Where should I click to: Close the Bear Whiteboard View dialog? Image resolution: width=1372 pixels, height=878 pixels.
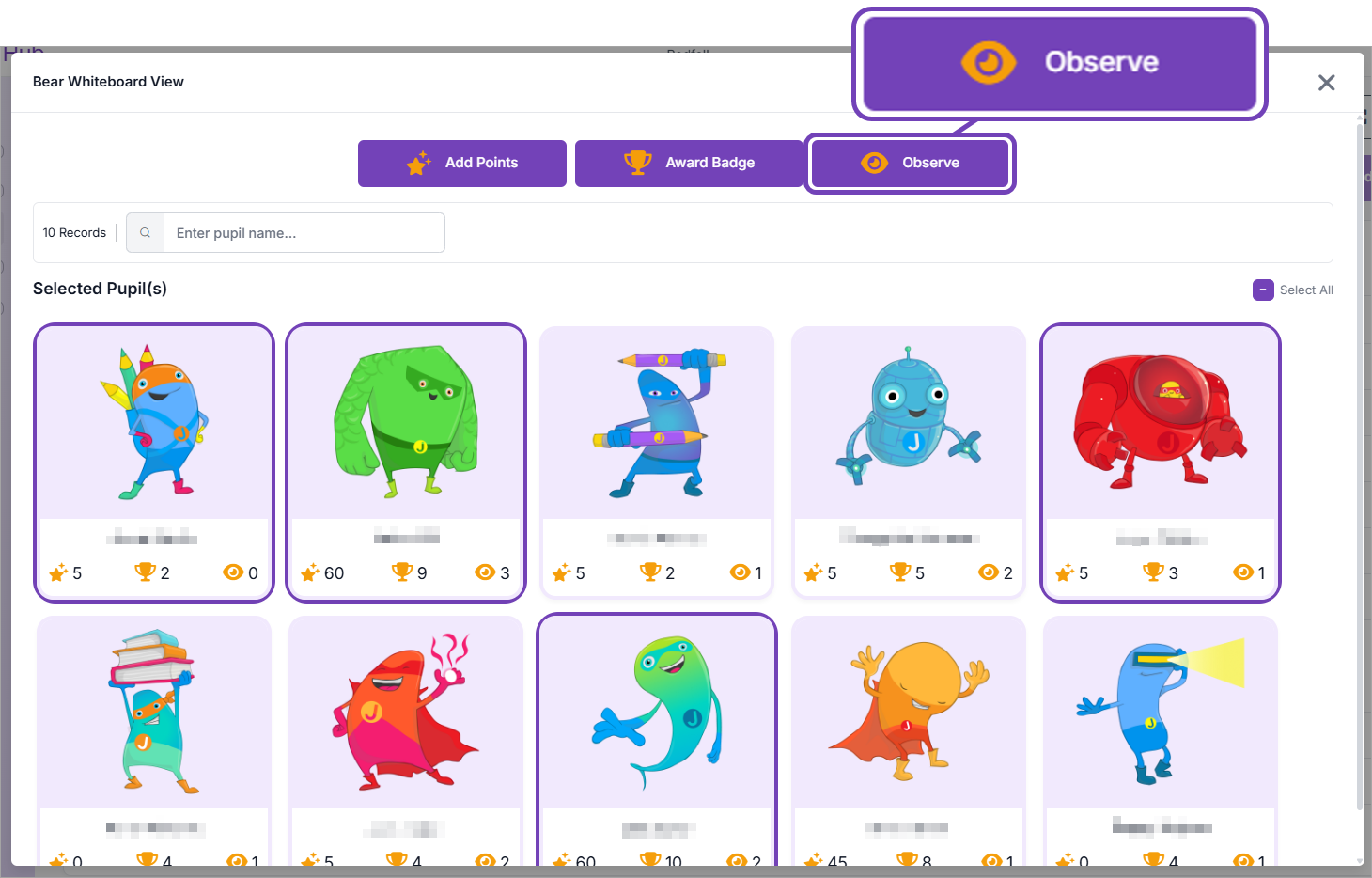tap(1326, 83)
